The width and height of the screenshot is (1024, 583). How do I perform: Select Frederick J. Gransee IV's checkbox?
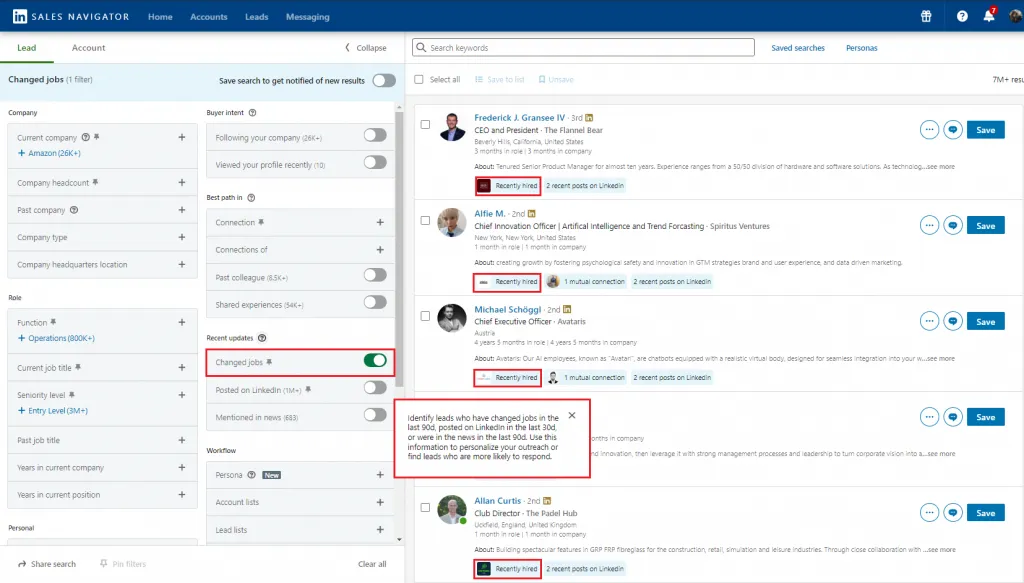[x=425, y=124]
